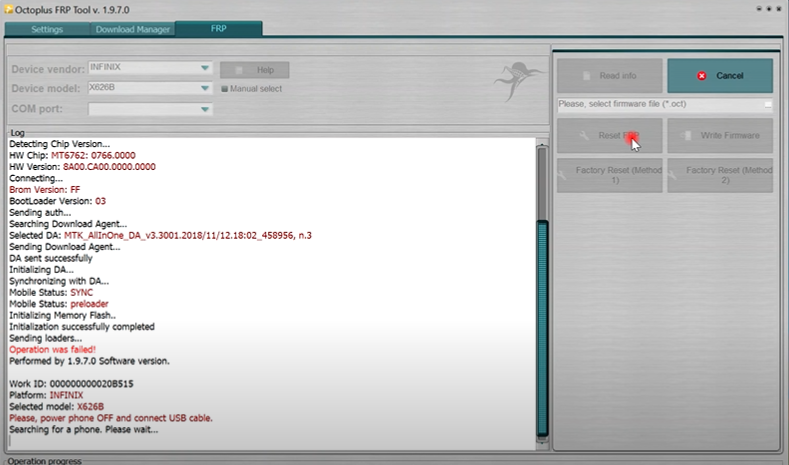Choose Factory Reset (Method 1)
Screen dimensions: 789x465
pos(609,175)
